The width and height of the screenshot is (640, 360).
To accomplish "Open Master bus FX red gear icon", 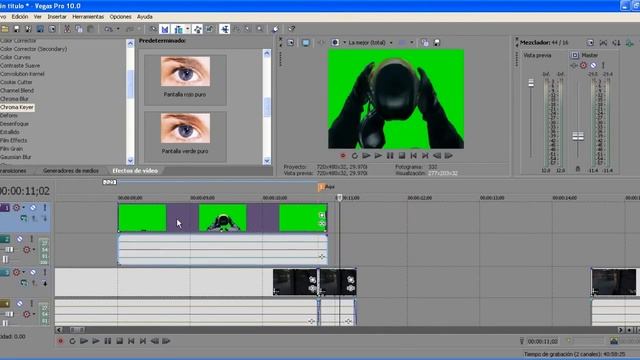I will coord(583,65).
